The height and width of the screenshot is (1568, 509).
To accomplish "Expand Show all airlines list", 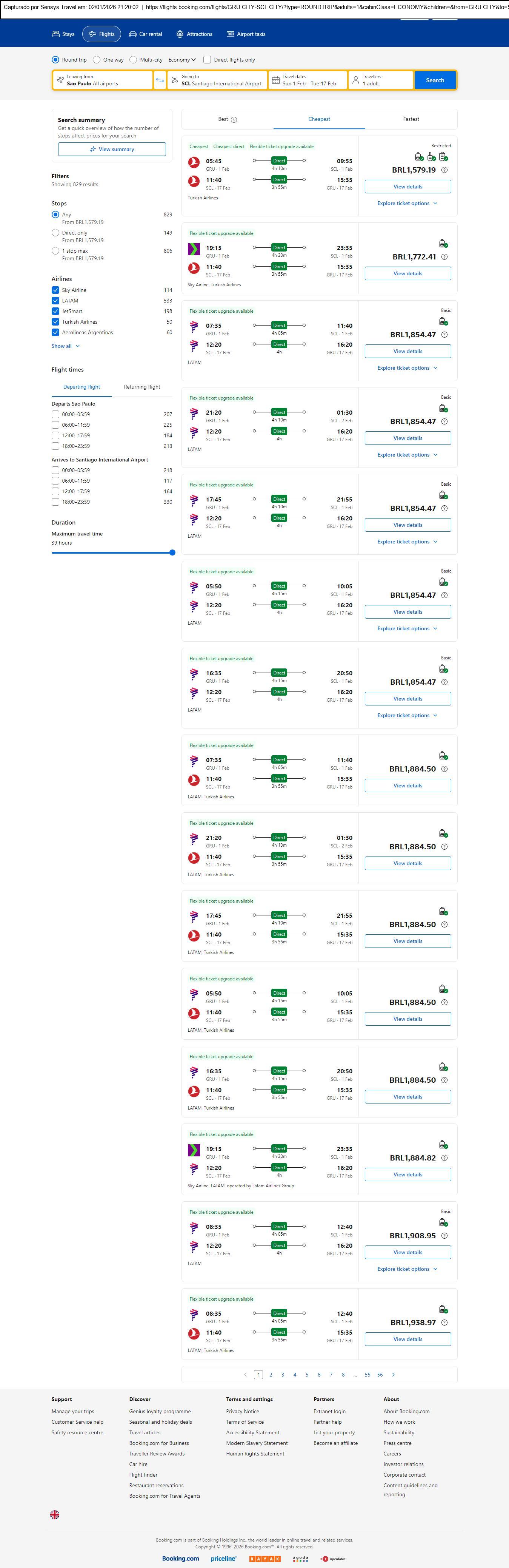I will click(66, 346).
